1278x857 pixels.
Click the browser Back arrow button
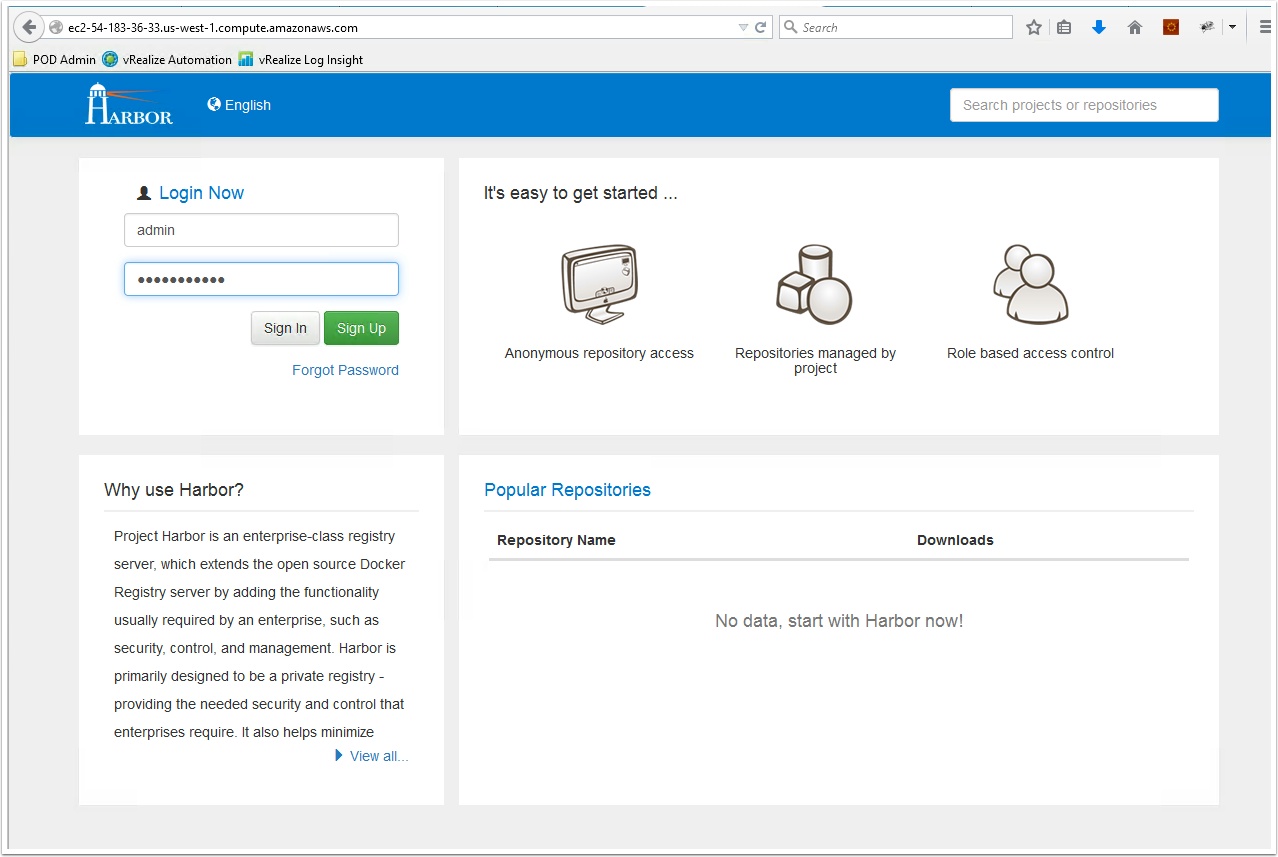click(x=29, y=27)
